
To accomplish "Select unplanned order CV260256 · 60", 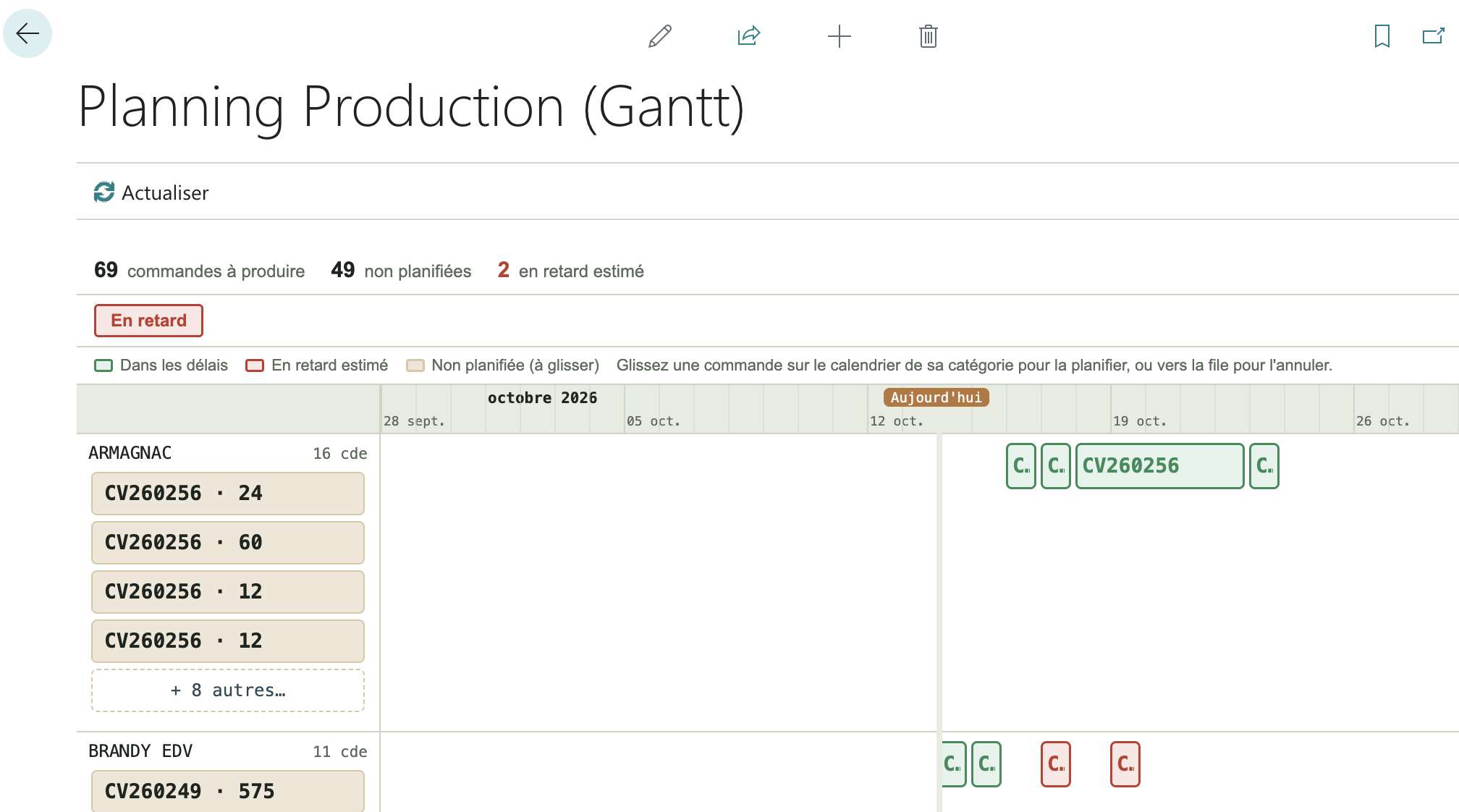I will point(228,543).
